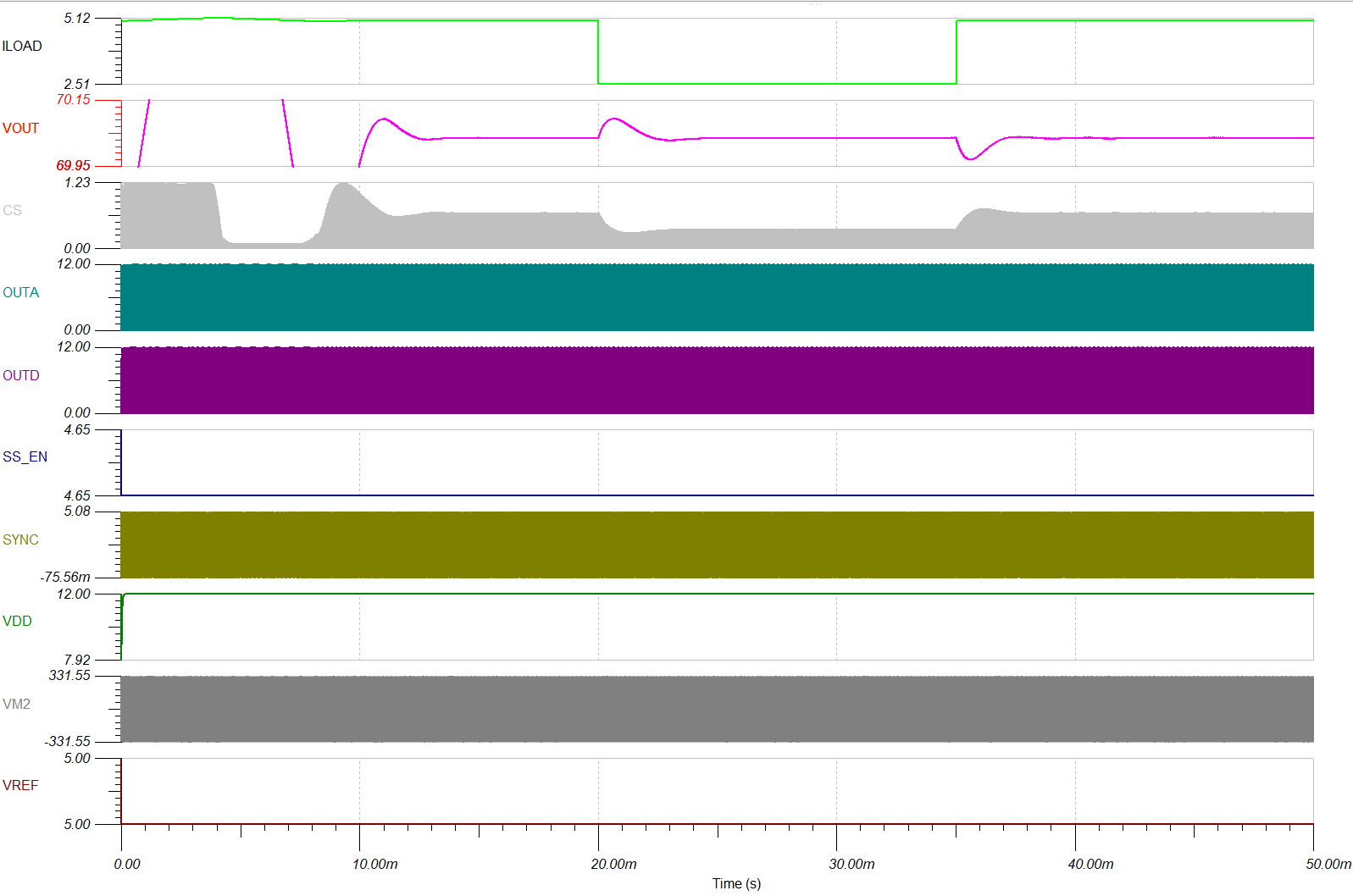The image size is (1353, 896).
Task: Click the SS_EN signal label
Action: coord(25,456)
